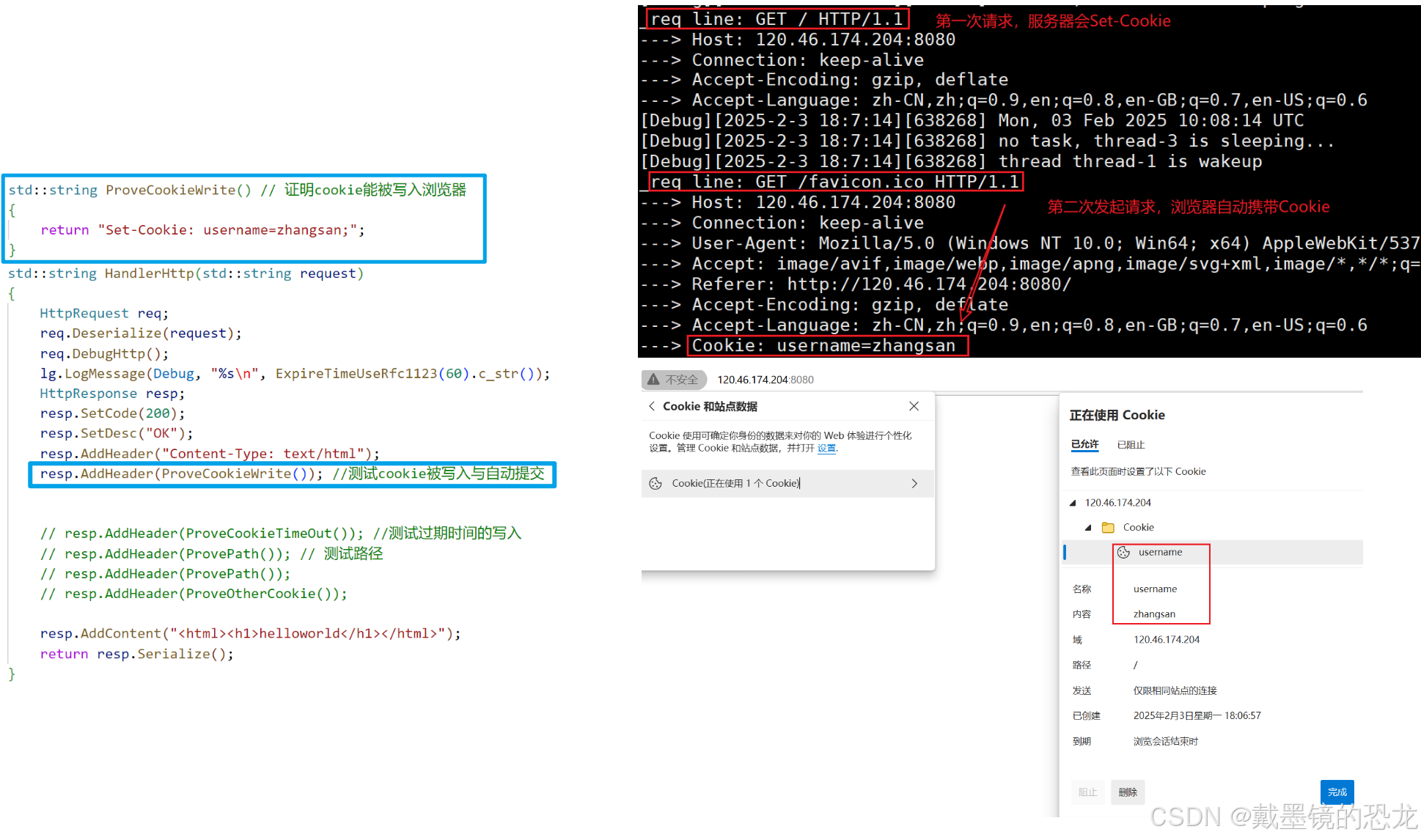1421x840 pixels.
Task: Click the 正在使用 Cookie heading
Action: [1117, 416]
